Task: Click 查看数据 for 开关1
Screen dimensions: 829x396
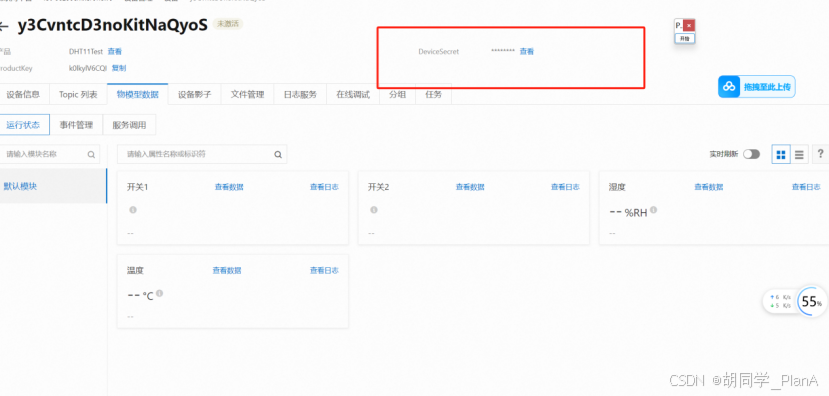Action: (x=229, y=187)
